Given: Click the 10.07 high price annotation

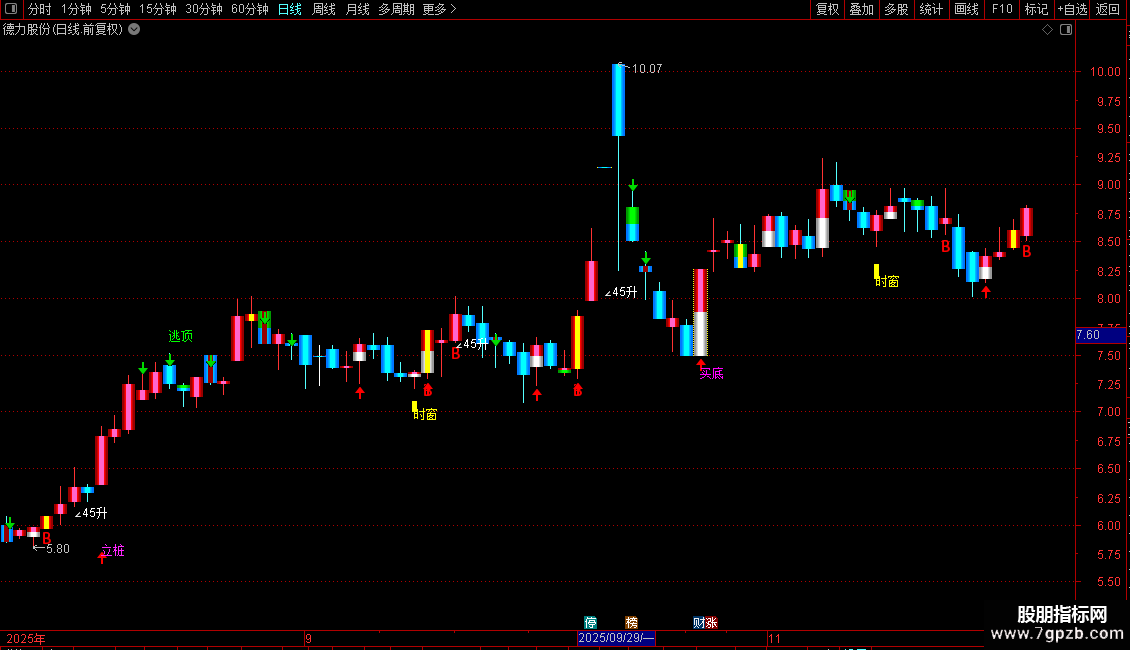Looking at the screenshot, I should coord(646,69).
